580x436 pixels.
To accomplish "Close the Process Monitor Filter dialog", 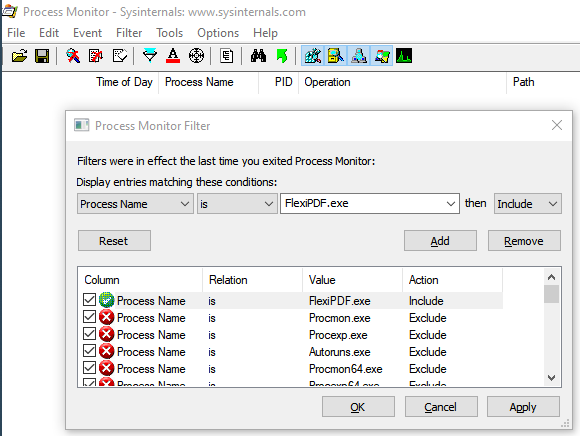I will pyautogui.click(x=557, y=125).
